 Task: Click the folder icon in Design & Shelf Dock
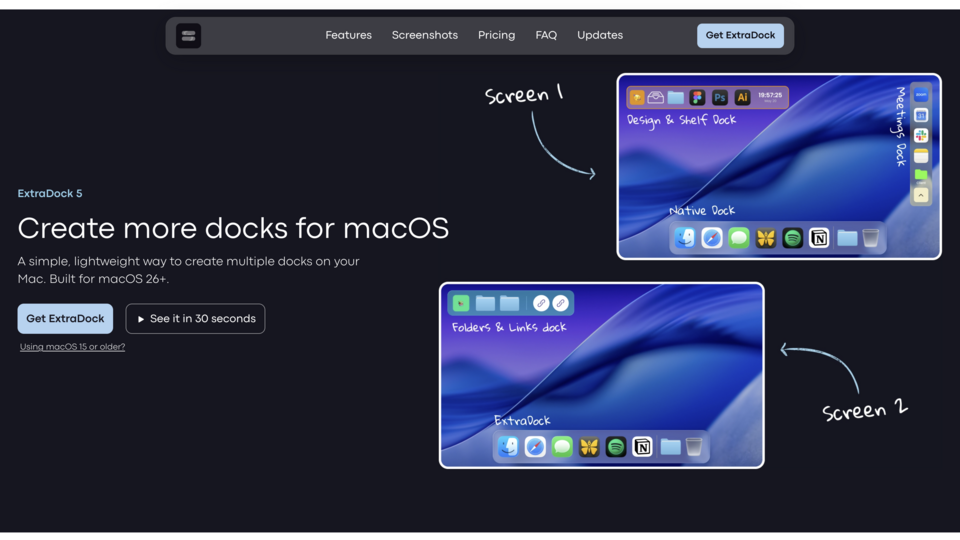pos(676,97)
